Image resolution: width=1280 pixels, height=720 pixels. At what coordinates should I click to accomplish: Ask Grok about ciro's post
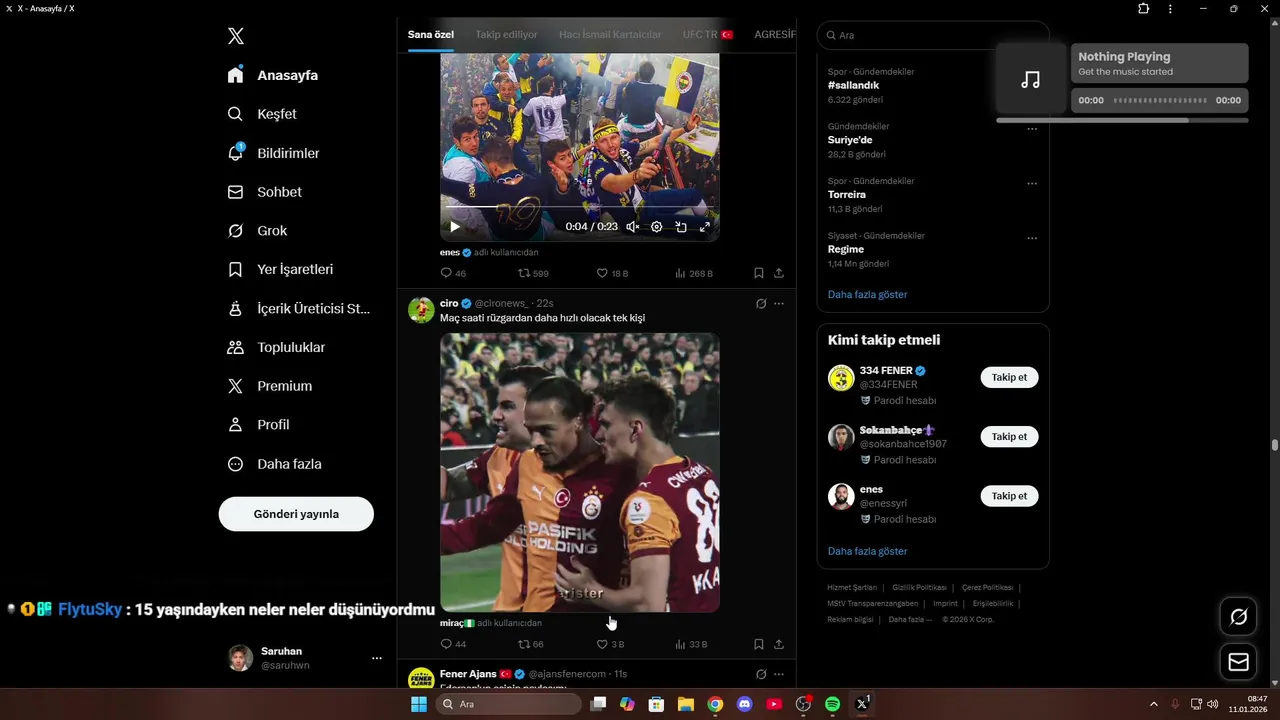coord(761,304)
